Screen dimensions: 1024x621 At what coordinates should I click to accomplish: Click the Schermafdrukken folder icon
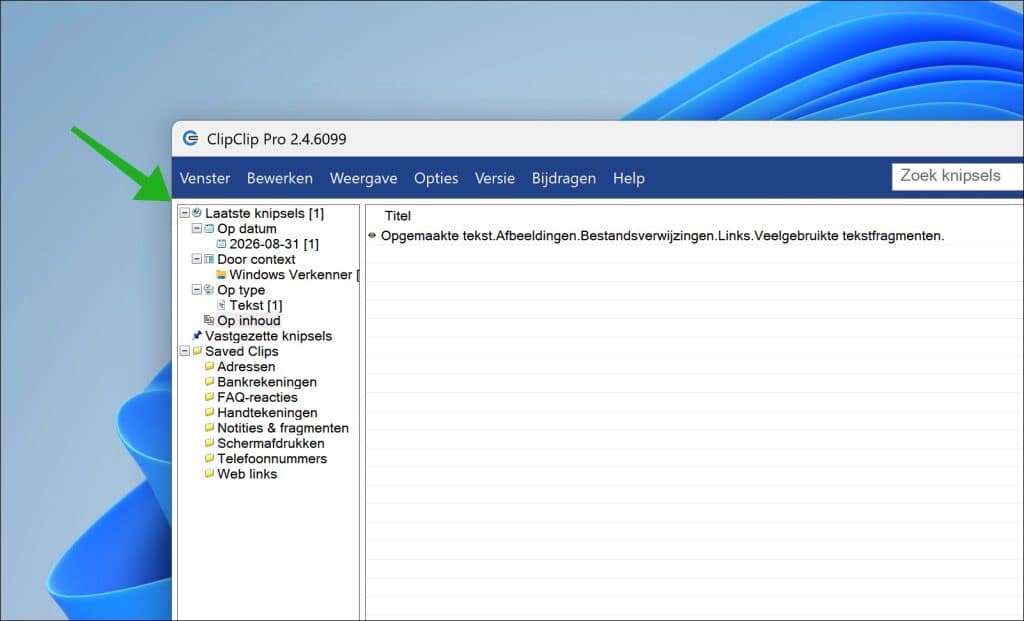209,443
